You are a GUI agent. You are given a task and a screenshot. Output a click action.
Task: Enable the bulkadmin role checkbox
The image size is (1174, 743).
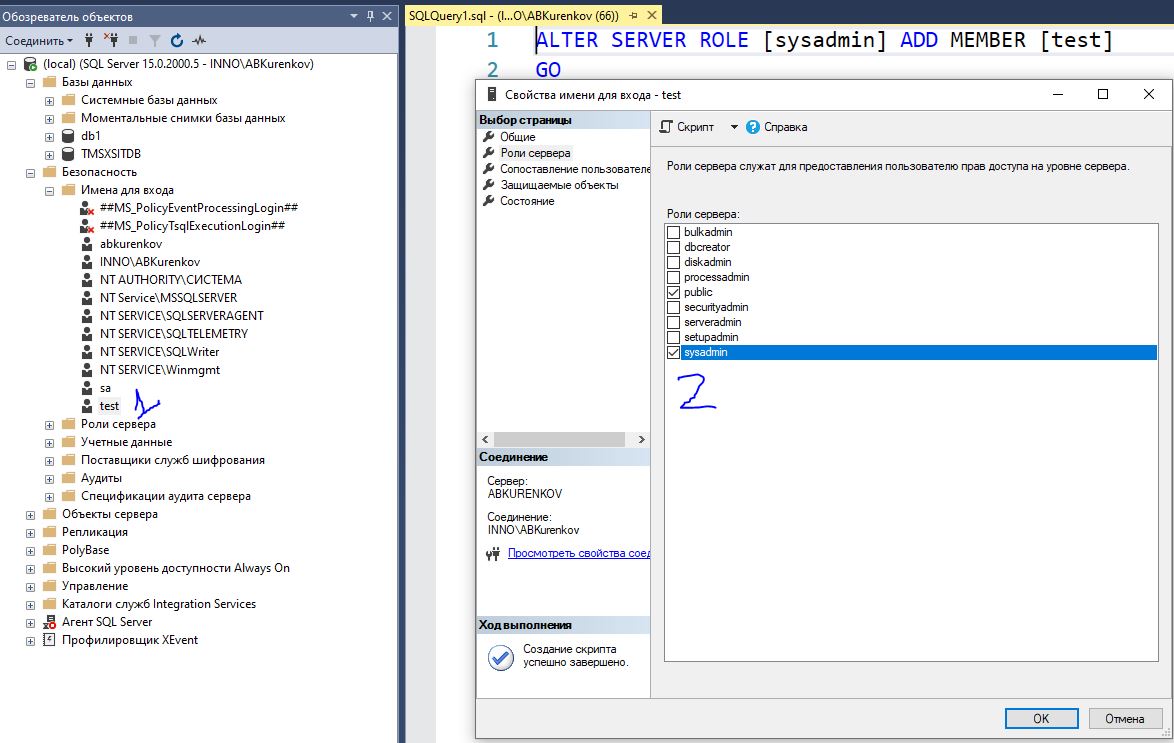674,232
